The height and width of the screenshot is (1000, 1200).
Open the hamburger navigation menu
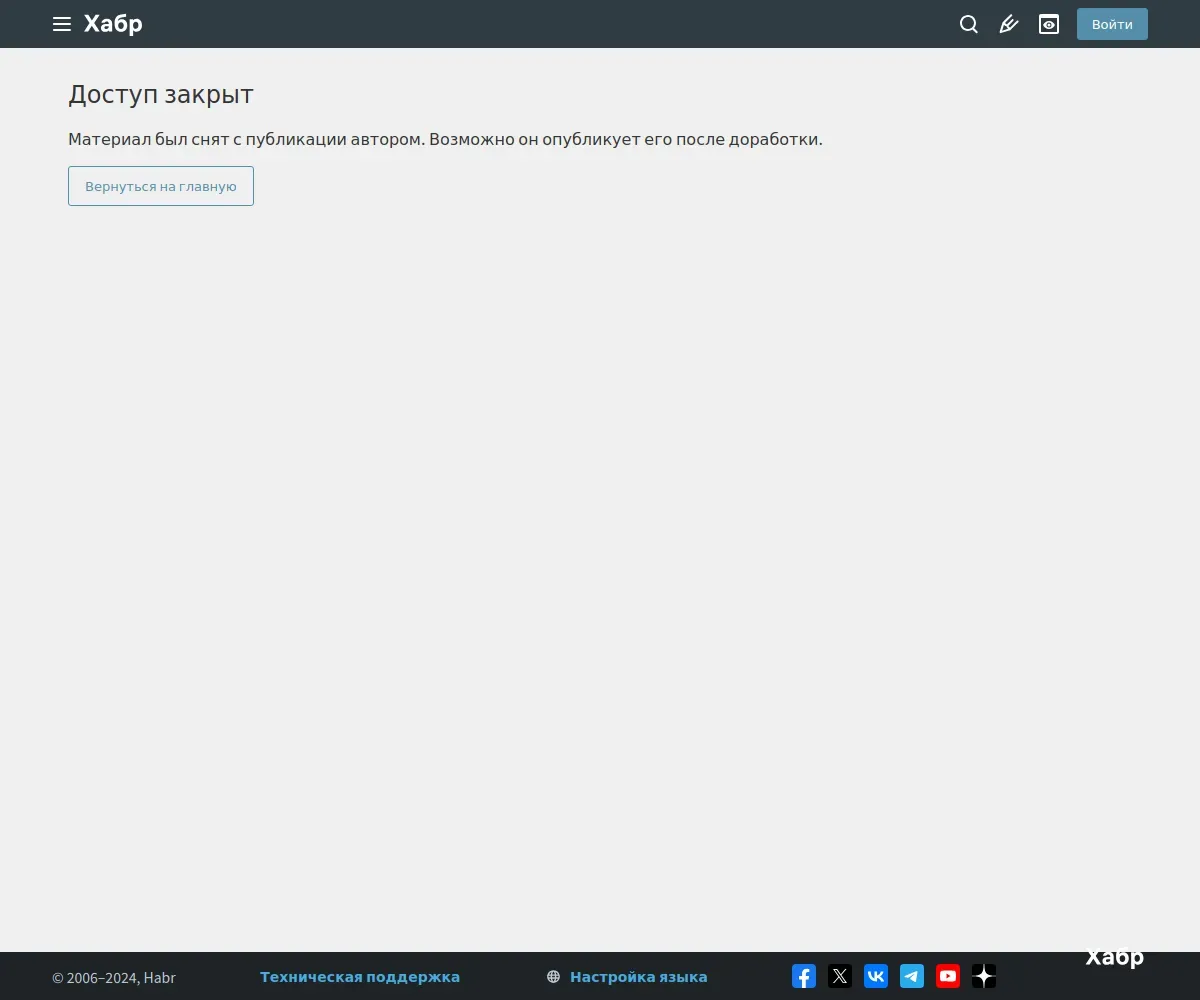[62, 24]
